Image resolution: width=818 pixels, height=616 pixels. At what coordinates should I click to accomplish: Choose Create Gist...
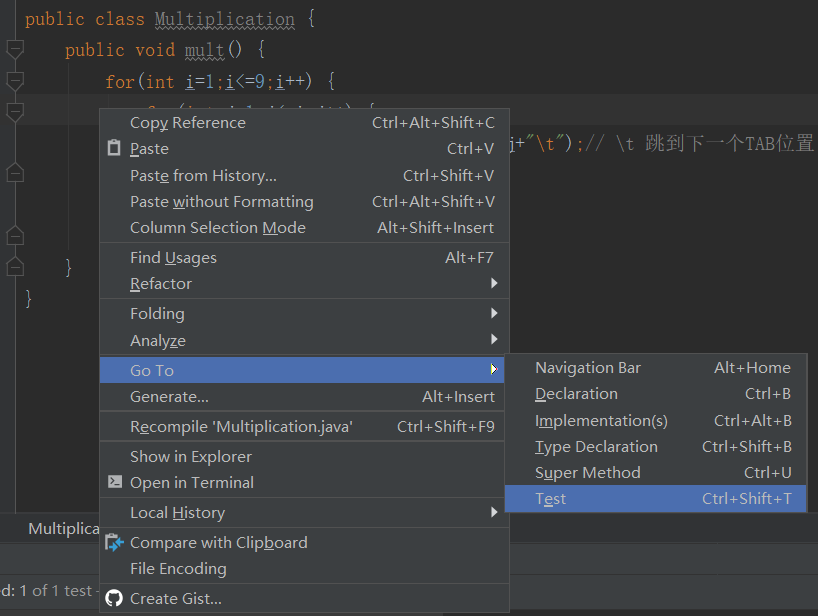pos(304,598)
